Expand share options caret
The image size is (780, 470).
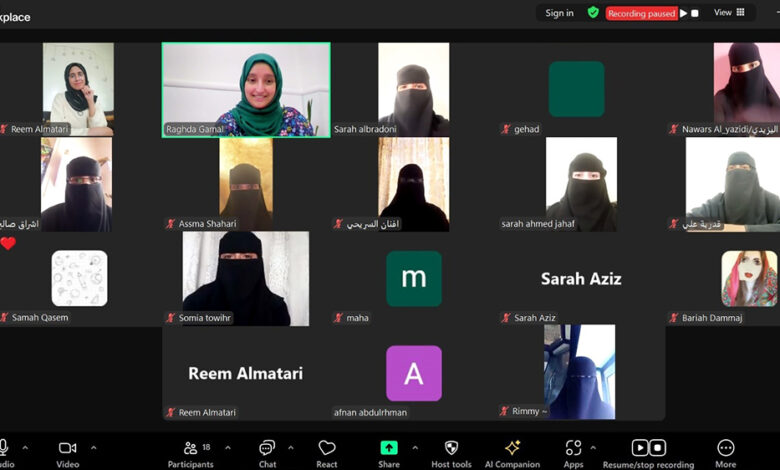pyautogui.click(x=415, y=448)
